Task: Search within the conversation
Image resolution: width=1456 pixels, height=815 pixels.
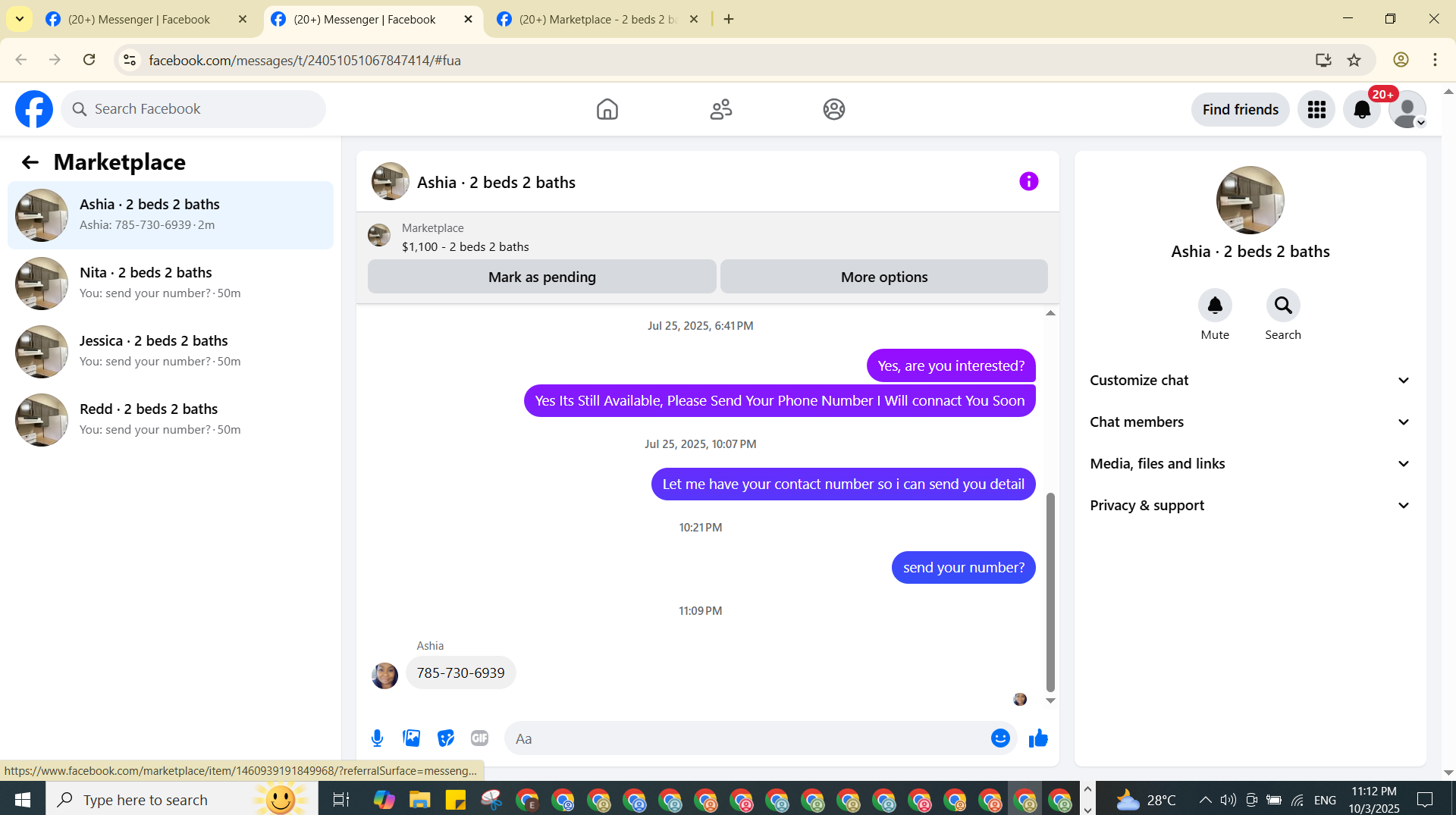Action: (x=1283, y=306)
